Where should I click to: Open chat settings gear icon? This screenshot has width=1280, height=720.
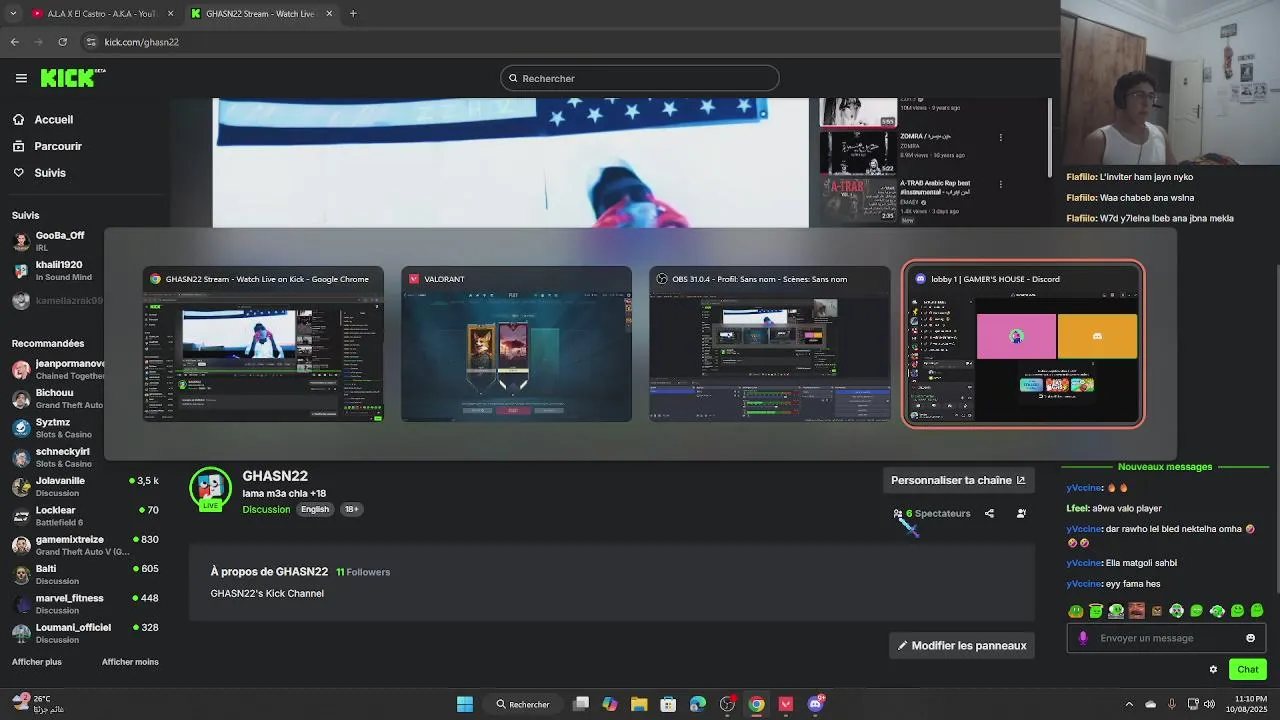pos(1213,670)
